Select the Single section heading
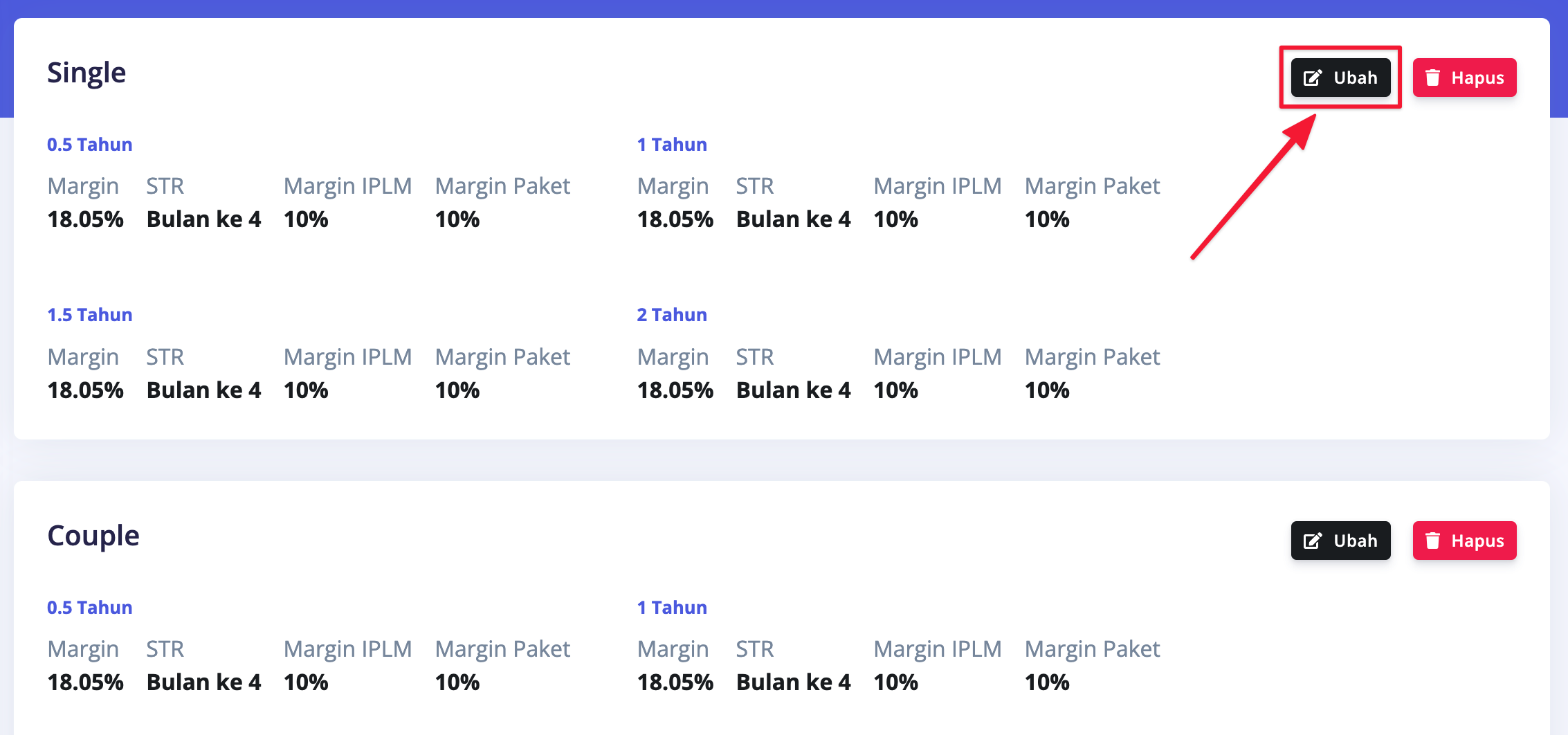This screenshot has height=735, width=1568. (86, 73)
